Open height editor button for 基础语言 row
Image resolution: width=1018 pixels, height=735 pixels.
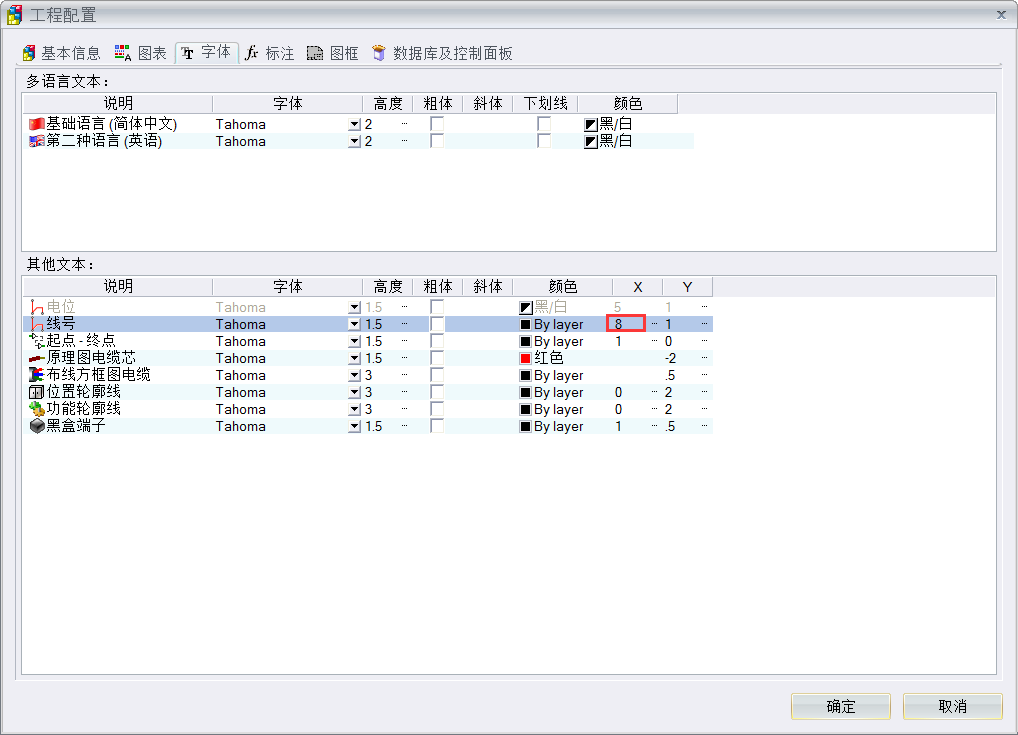pyautogui.click(x=404, y=124)
